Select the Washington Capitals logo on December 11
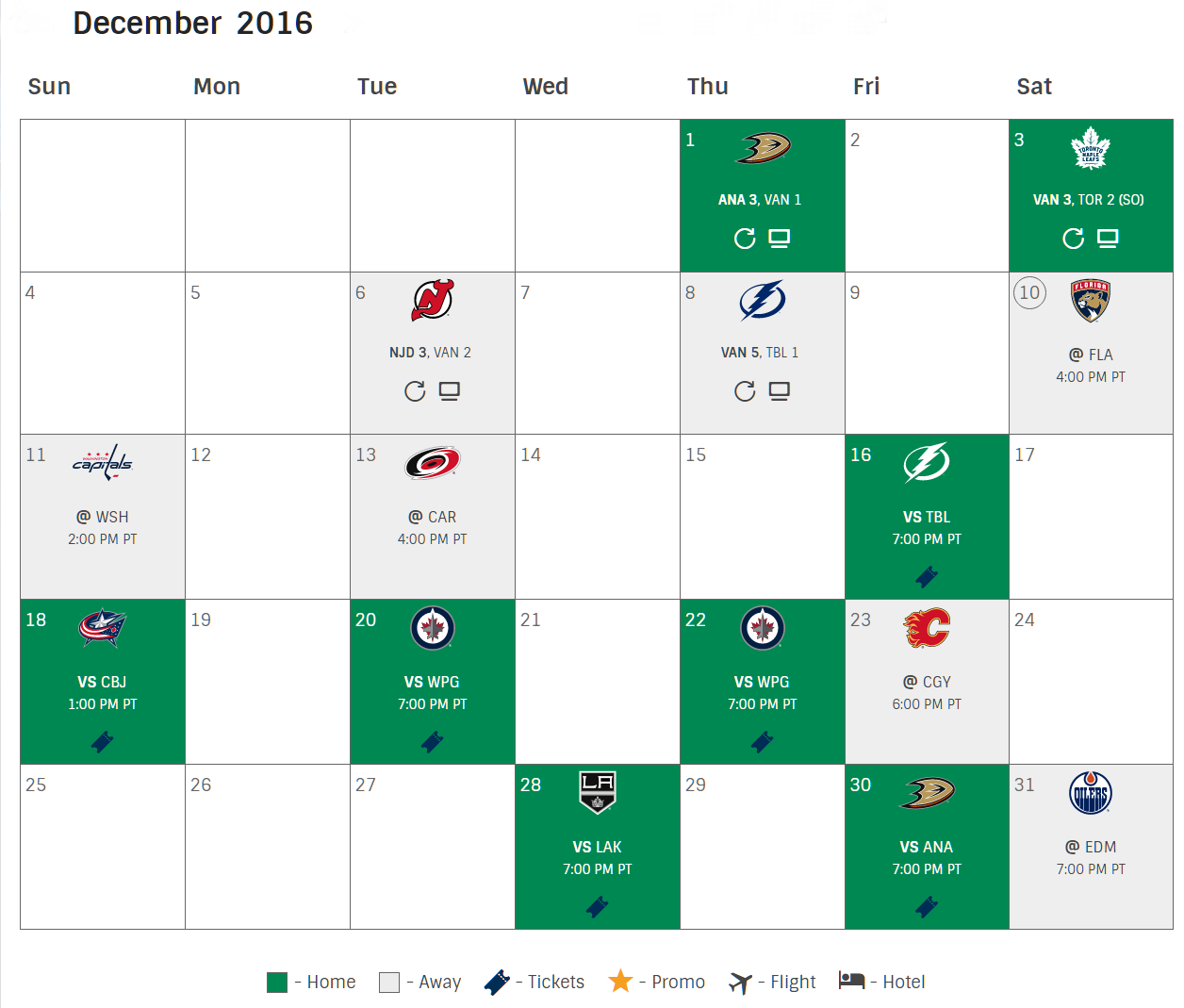This screenshot has height=1008, width=1184. point(102,463)
